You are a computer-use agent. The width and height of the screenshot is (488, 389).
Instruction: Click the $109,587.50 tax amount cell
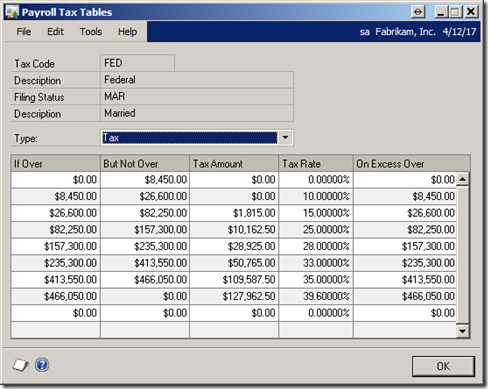pyautogui.click(x=234, y=280)
